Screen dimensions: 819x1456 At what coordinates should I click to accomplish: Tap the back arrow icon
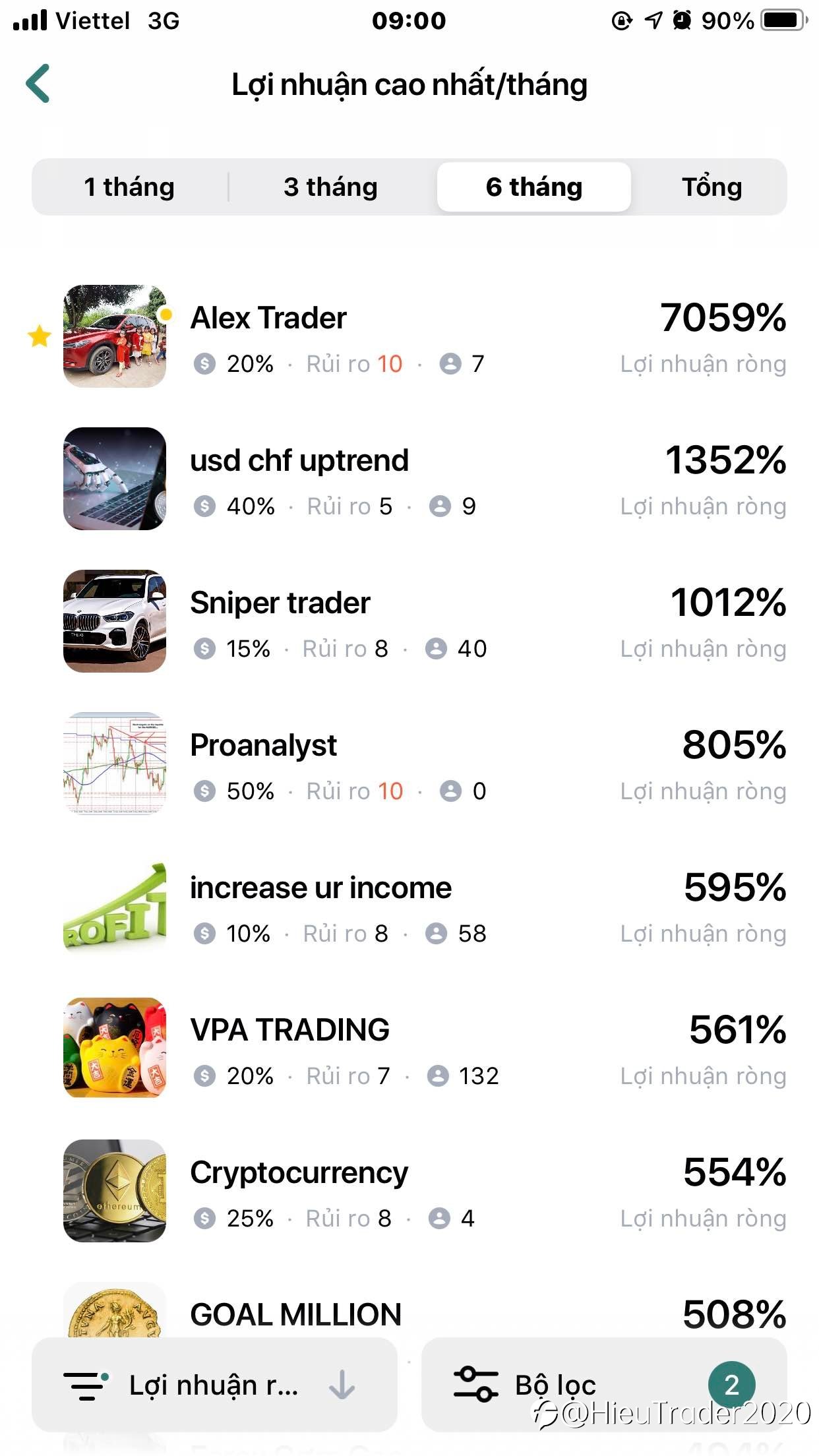click(x=38, y=84)
